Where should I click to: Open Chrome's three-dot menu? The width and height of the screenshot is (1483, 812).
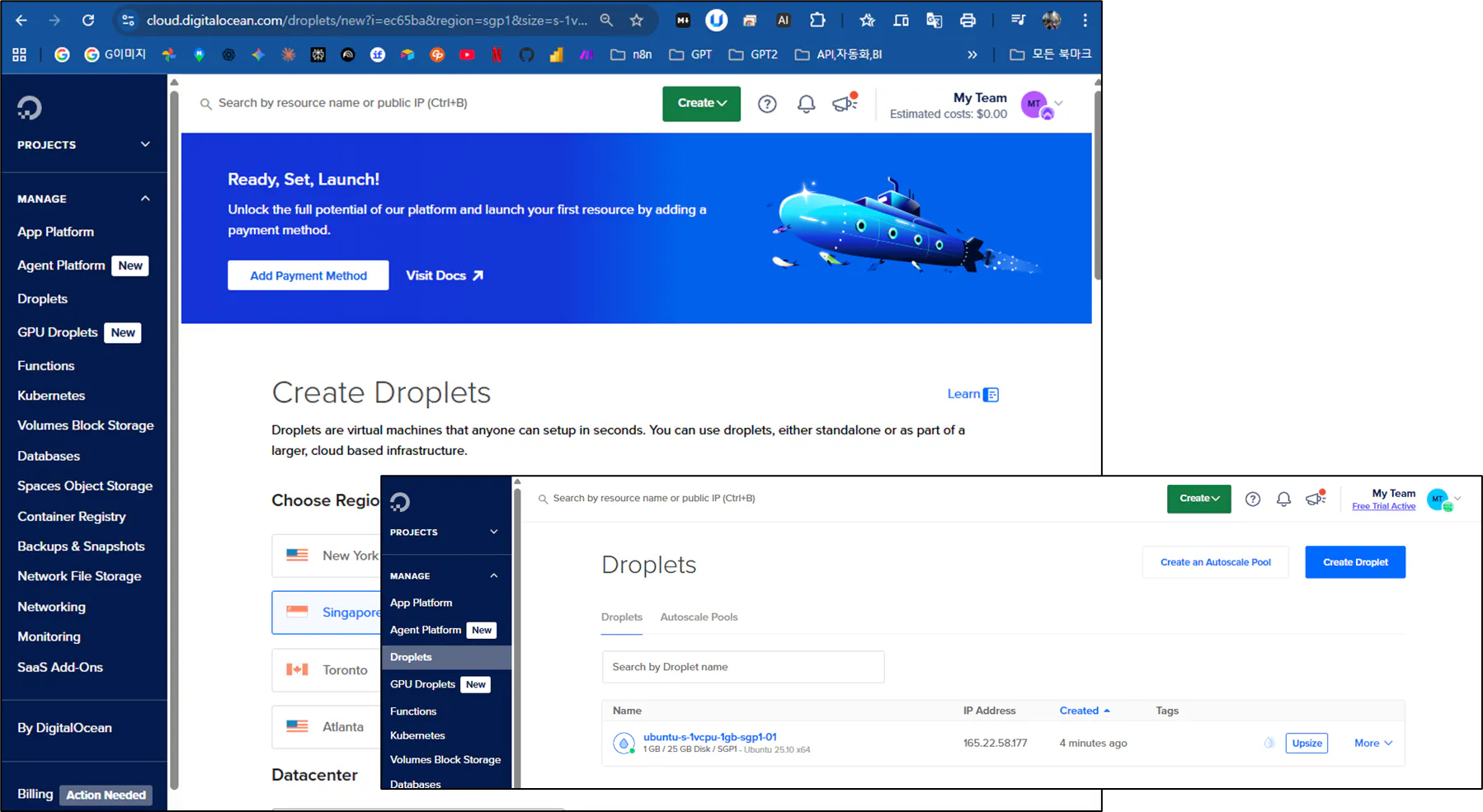[x=1085, y=21]
